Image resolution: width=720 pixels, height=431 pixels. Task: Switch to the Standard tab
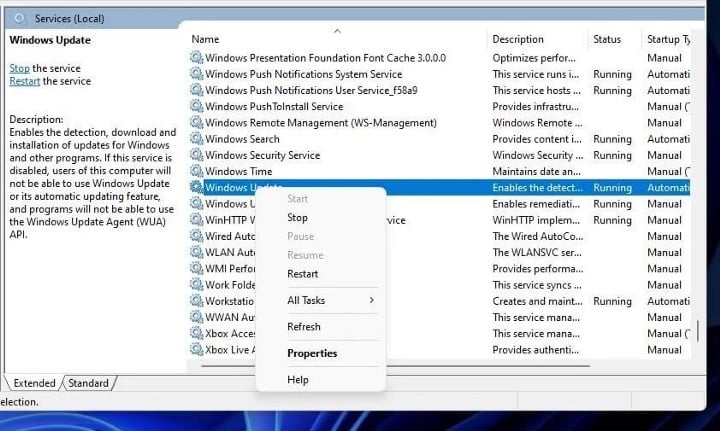[x=89, y=383]
